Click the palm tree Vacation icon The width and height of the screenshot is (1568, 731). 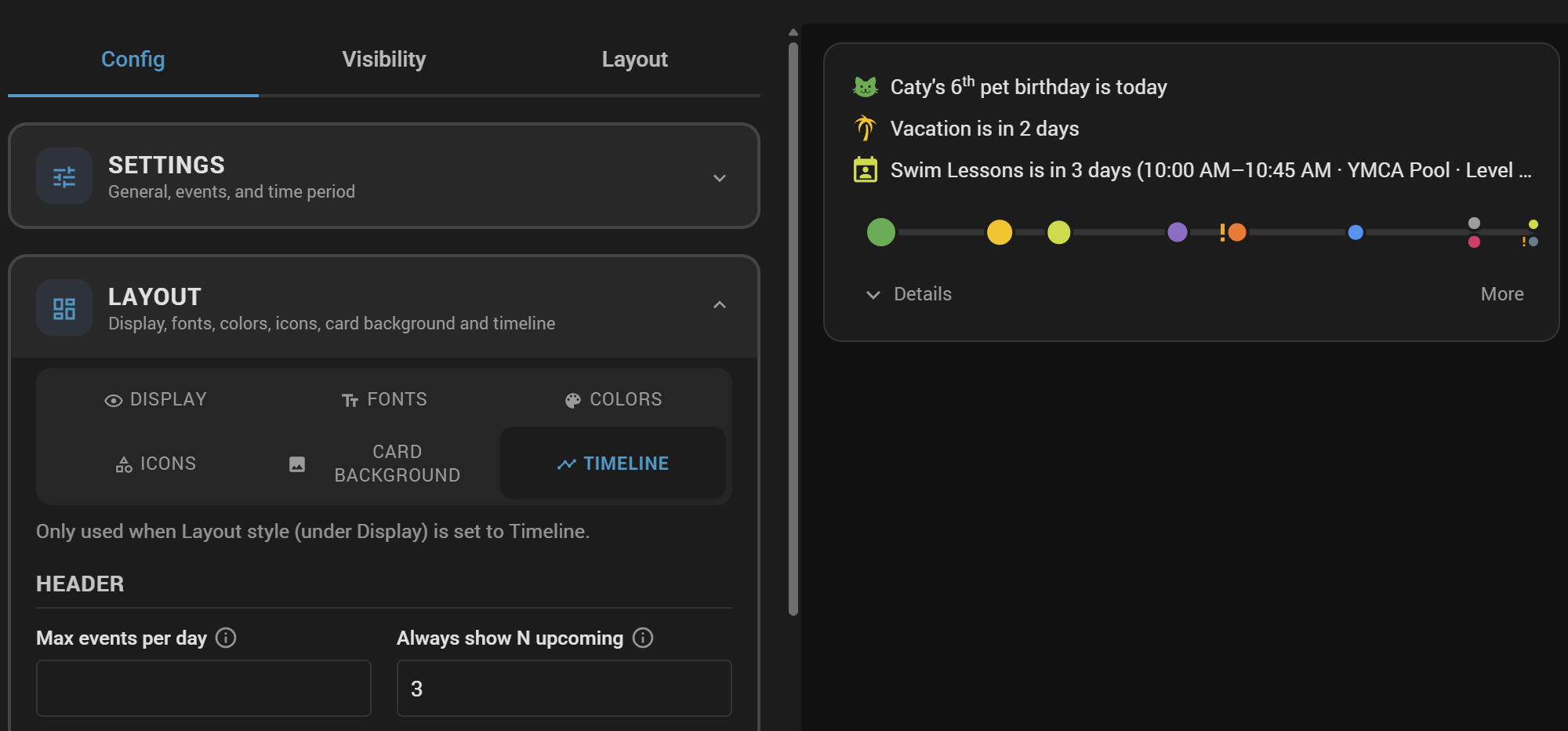[866, 128]
